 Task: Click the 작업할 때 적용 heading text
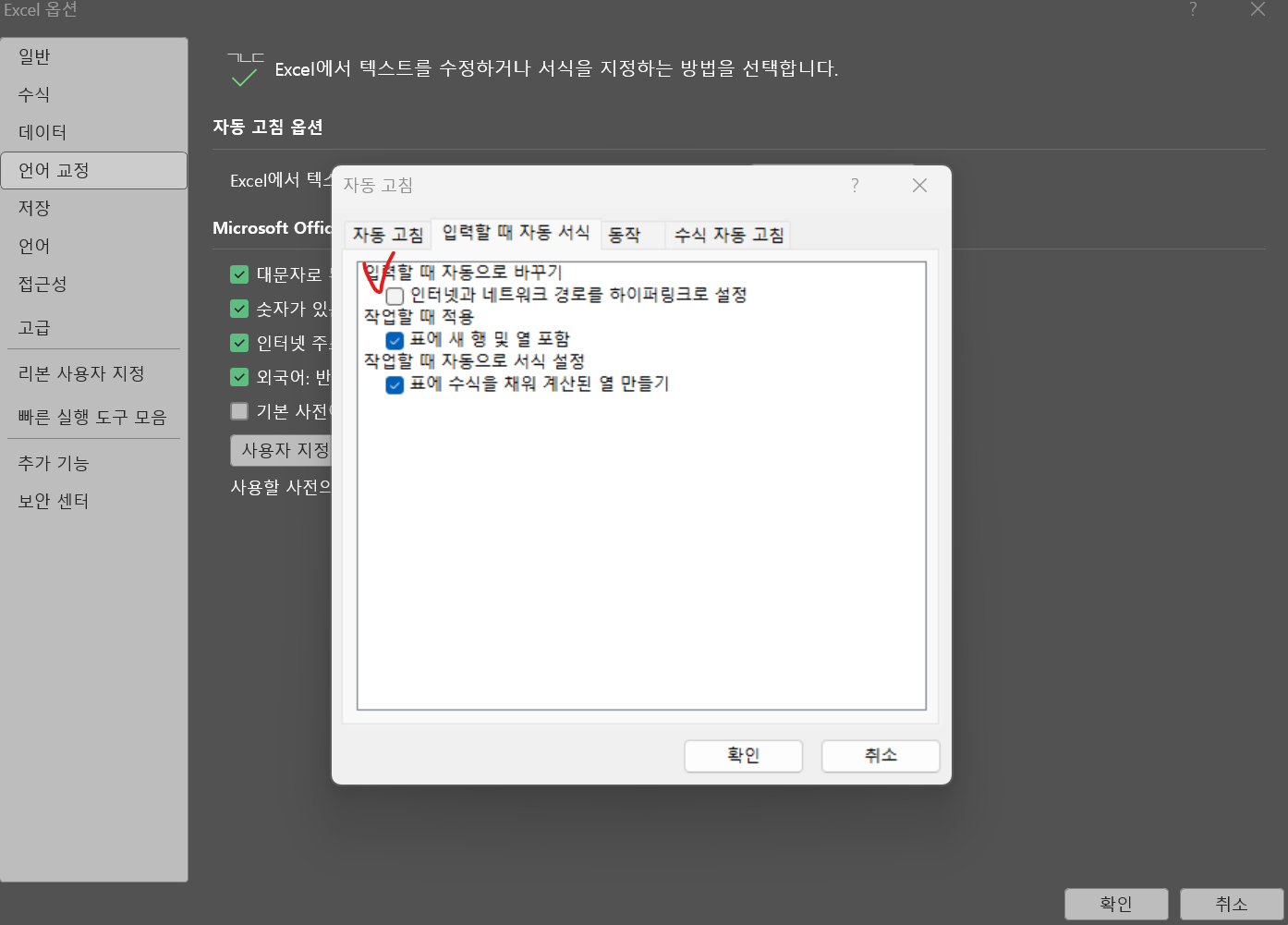[419, 317]
